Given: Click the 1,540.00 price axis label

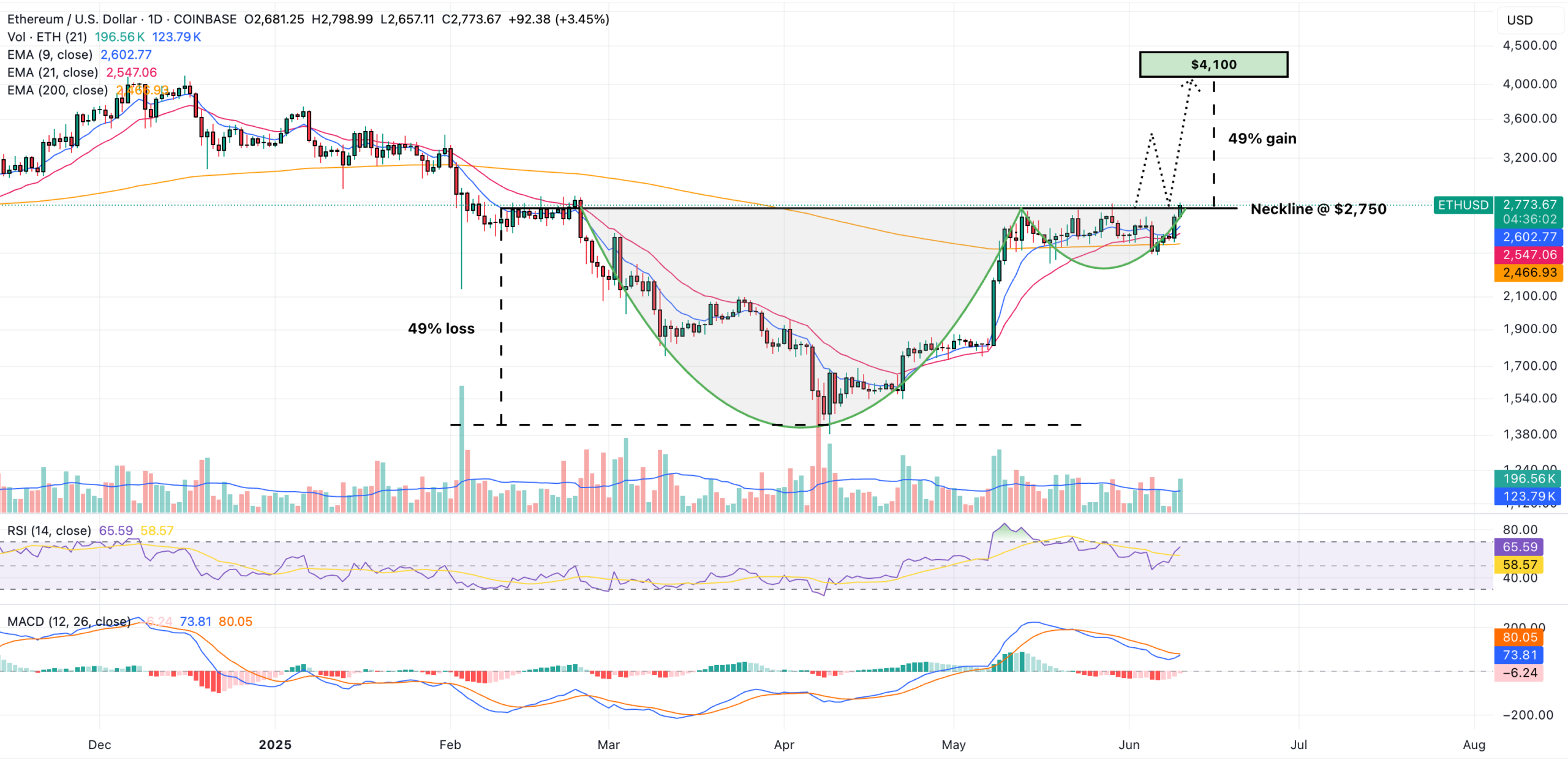Looking at the screenshot, I should pos(1529,398).
